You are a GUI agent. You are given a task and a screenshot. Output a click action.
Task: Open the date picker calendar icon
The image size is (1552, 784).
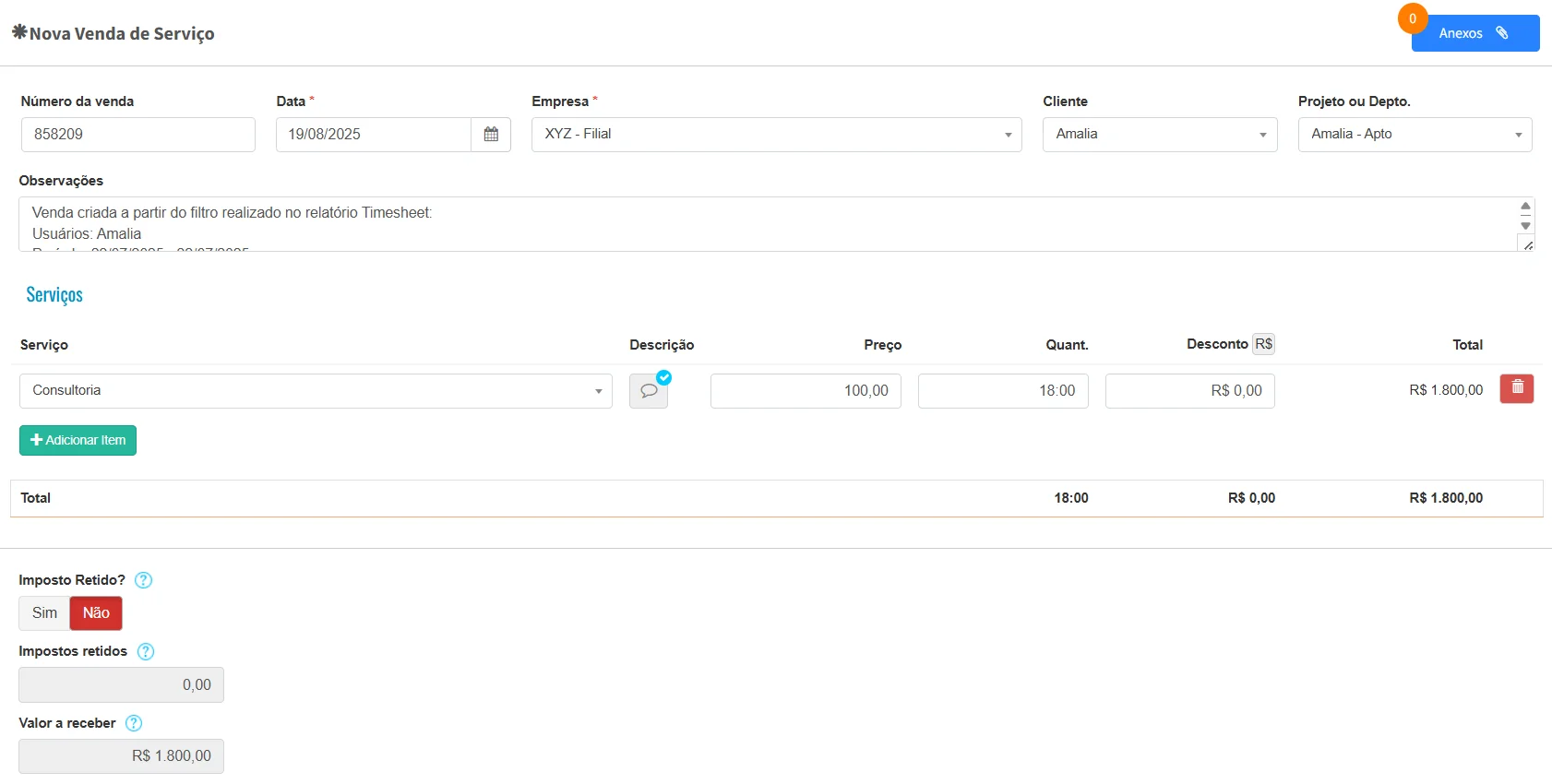491,135
